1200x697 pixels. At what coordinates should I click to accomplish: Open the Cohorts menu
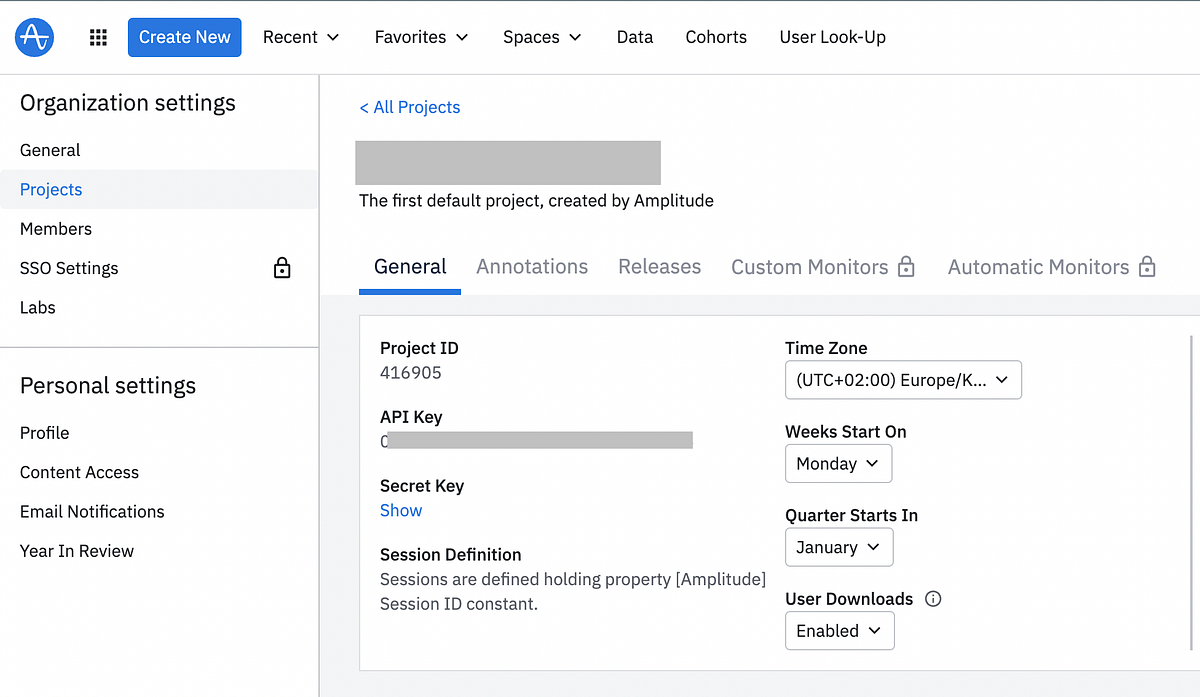click(716, 37)
